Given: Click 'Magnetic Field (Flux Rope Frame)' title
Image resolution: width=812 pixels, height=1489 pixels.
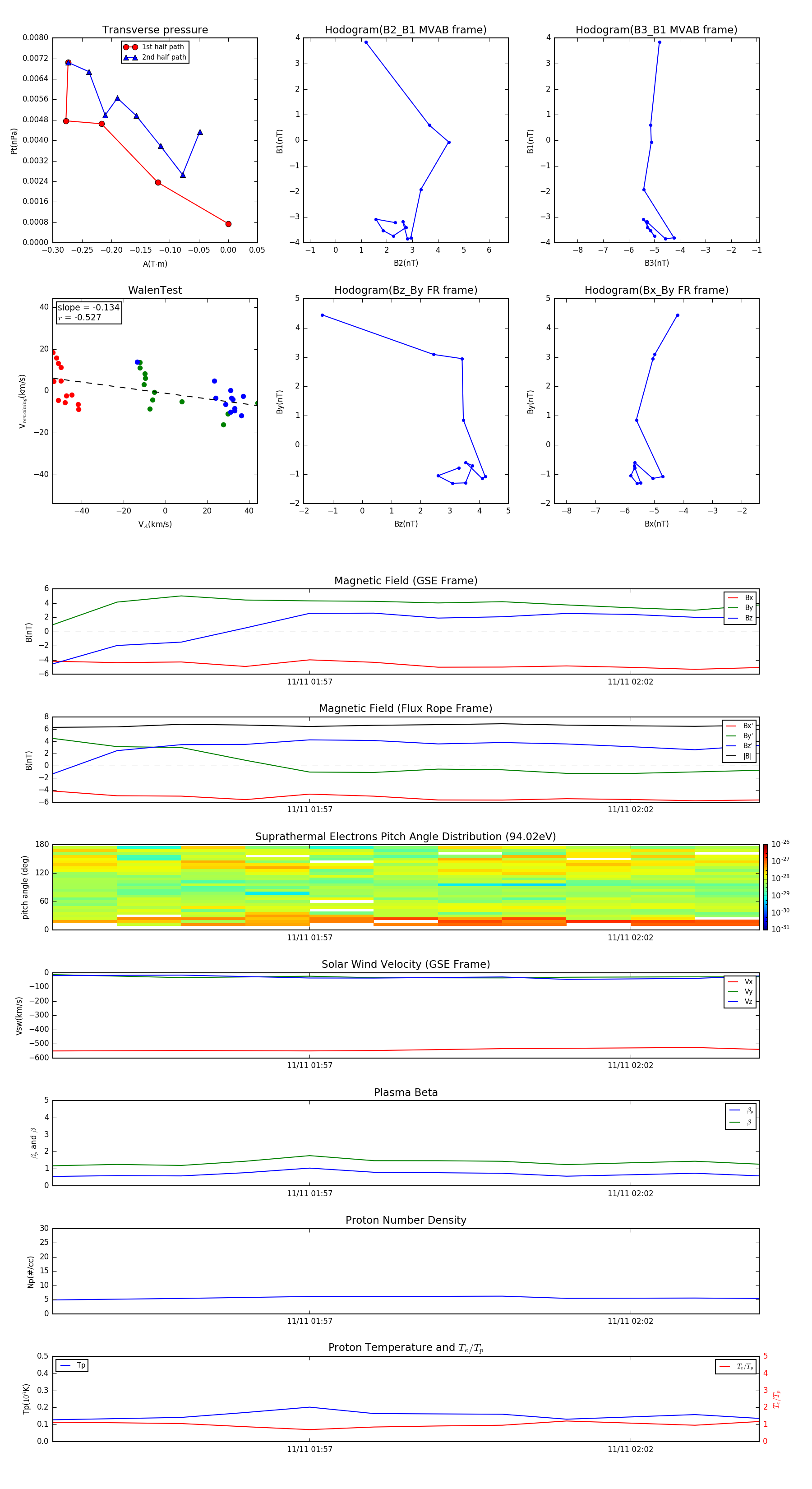Looking at the screenshot, I should pos(406,709).
